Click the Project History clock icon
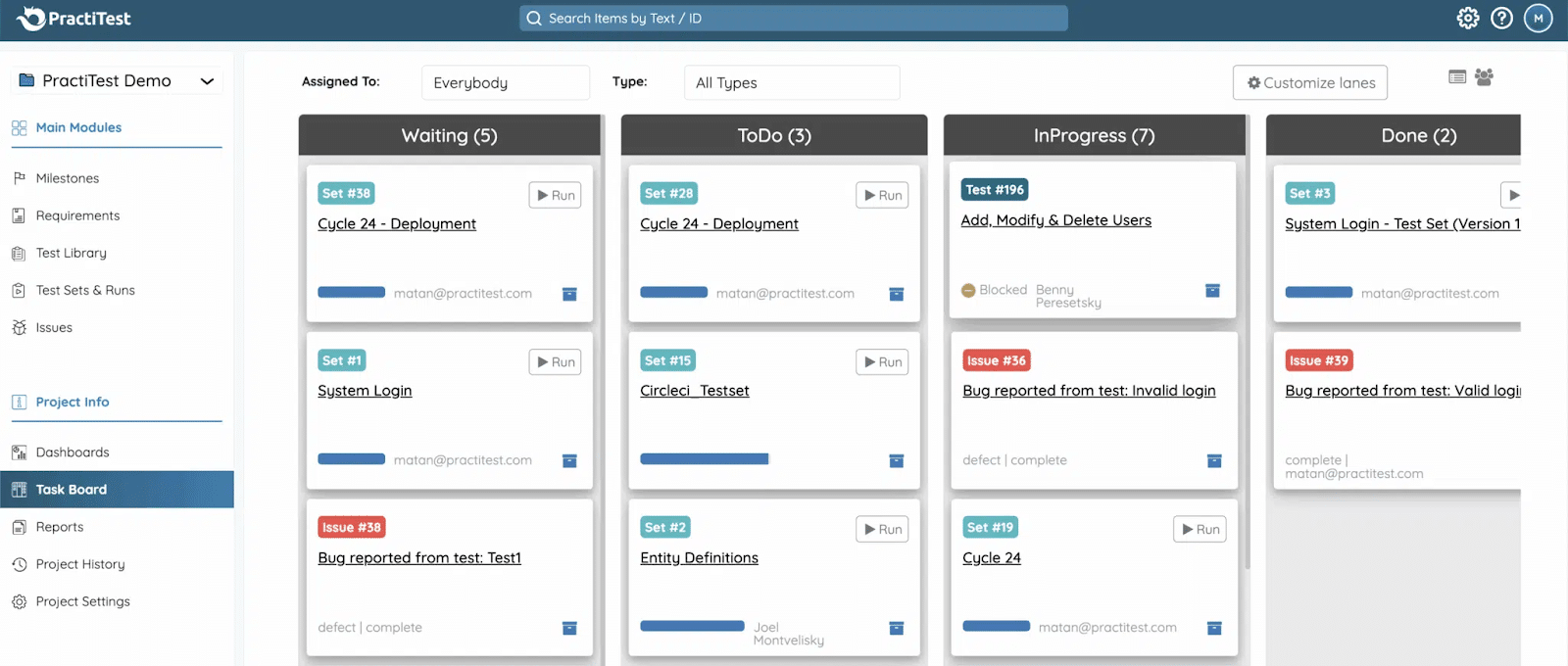1568x666 pixels. tap(19, 564)
